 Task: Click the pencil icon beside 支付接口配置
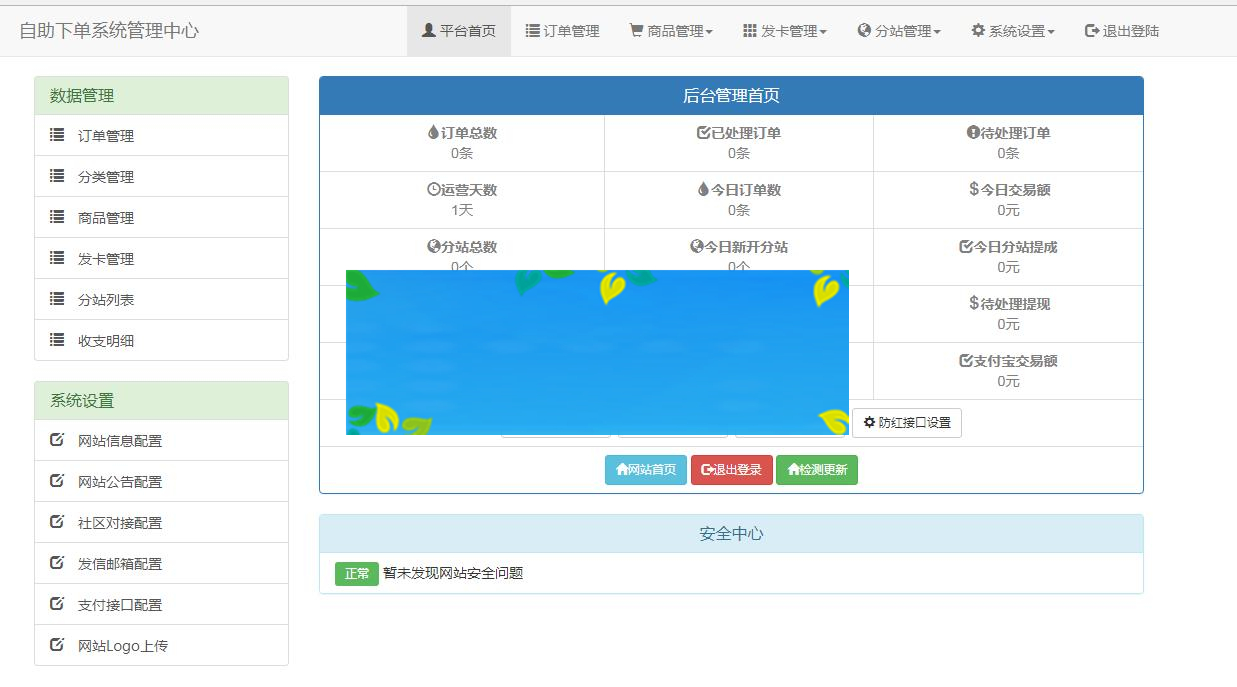click(57, 603)
